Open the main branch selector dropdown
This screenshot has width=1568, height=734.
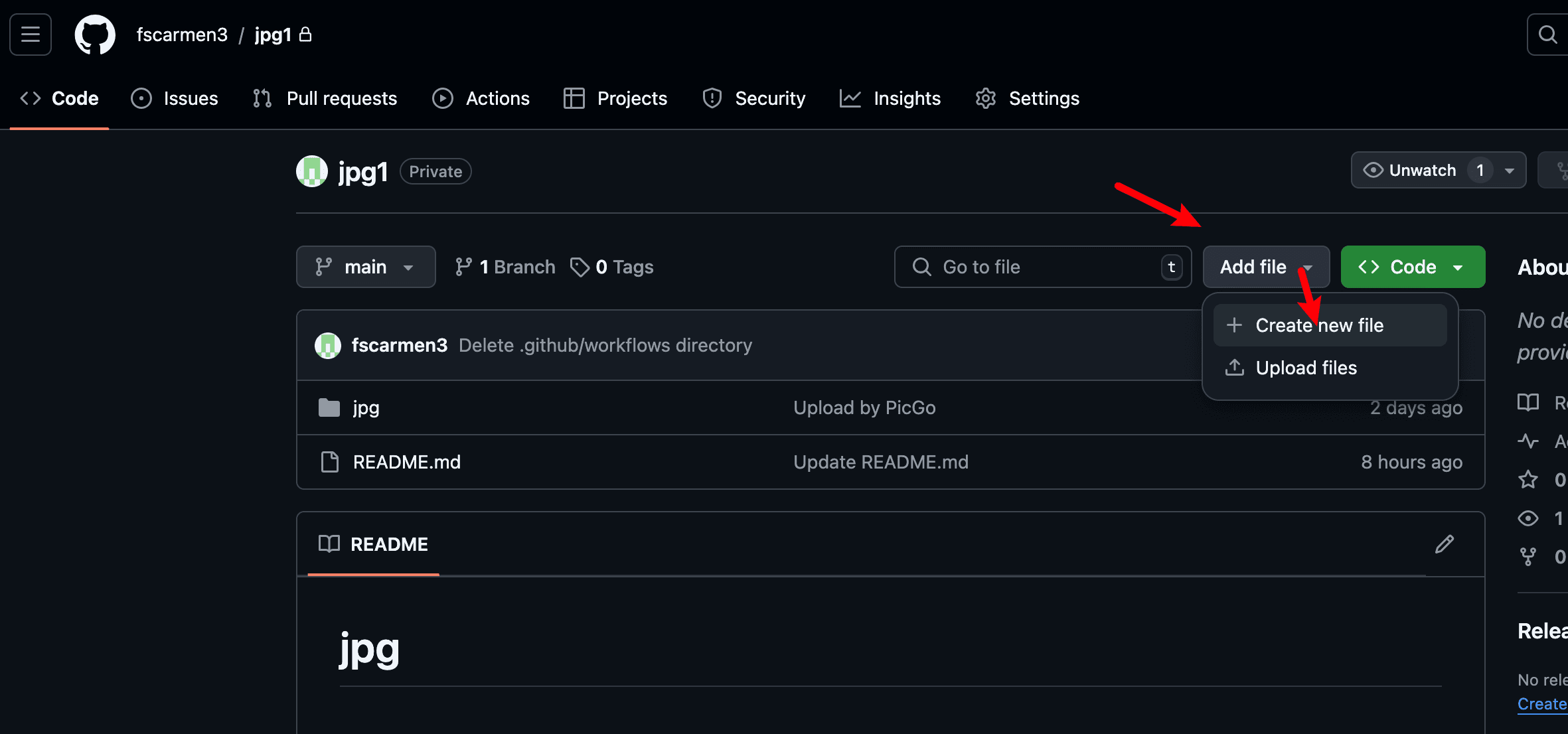(366, 267)
